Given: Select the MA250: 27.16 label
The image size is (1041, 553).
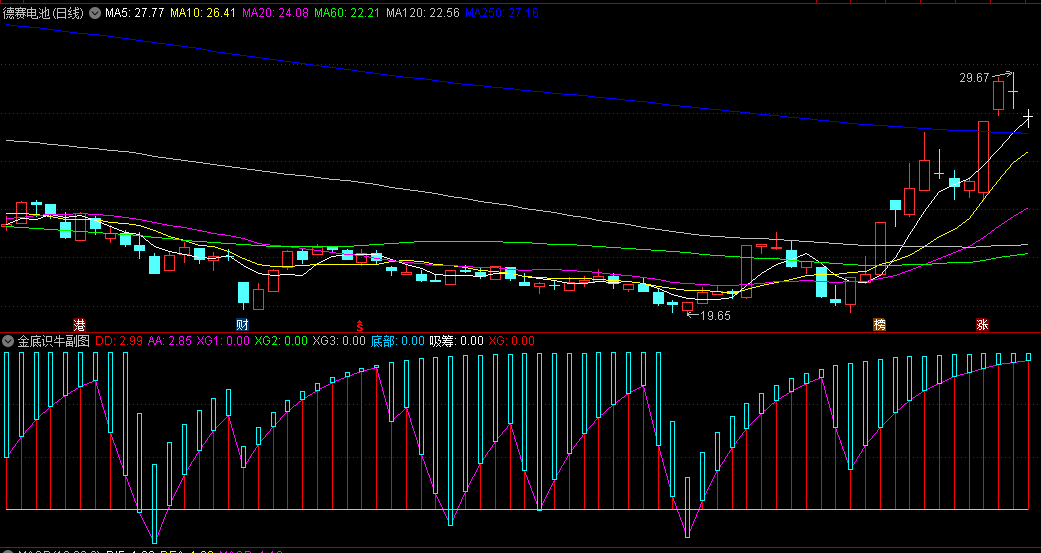Looking at the screenshot, I should 501,13.
